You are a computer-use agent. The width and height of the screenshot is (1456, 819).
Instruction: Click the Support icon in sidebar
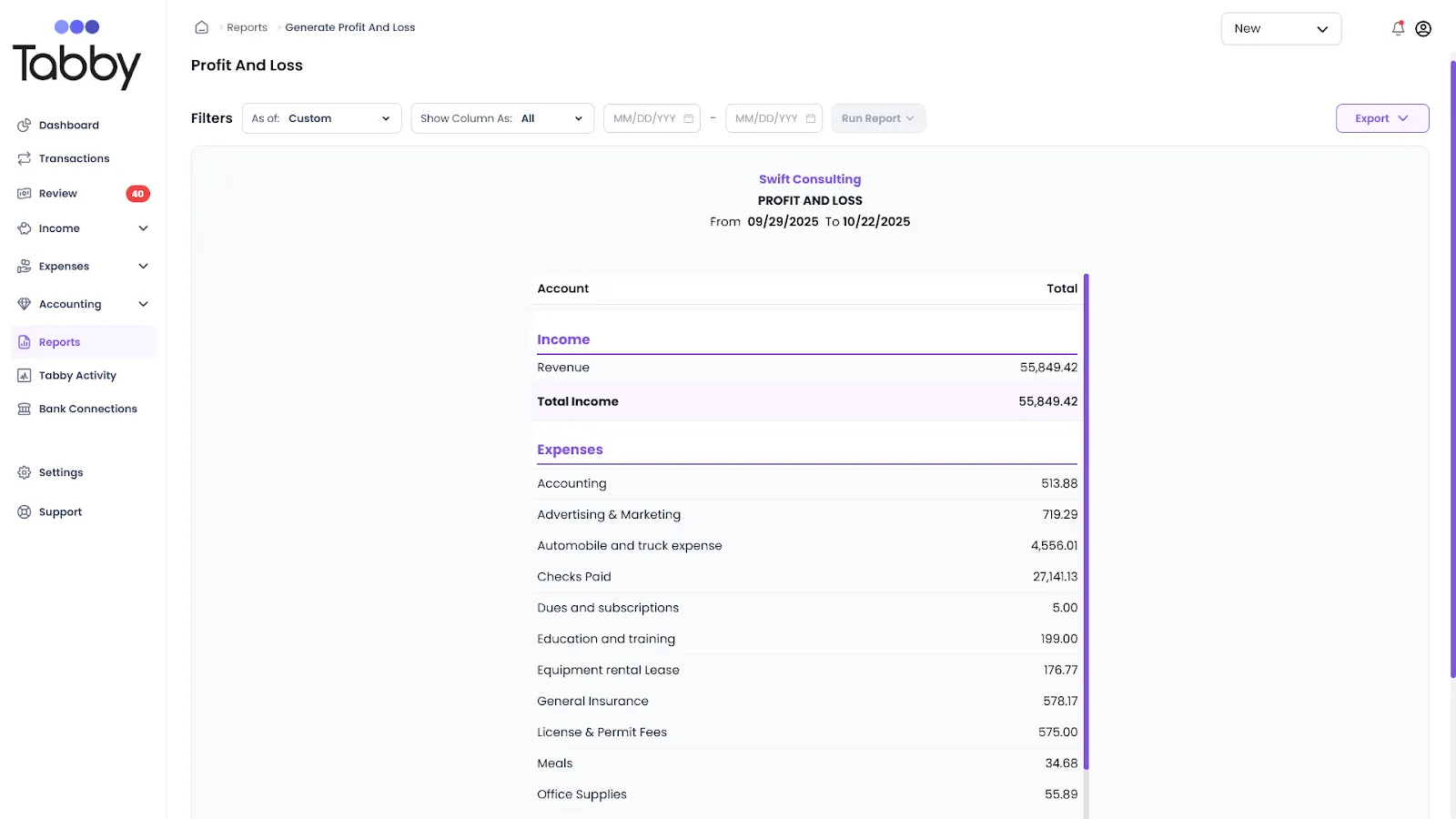[25, 512]
